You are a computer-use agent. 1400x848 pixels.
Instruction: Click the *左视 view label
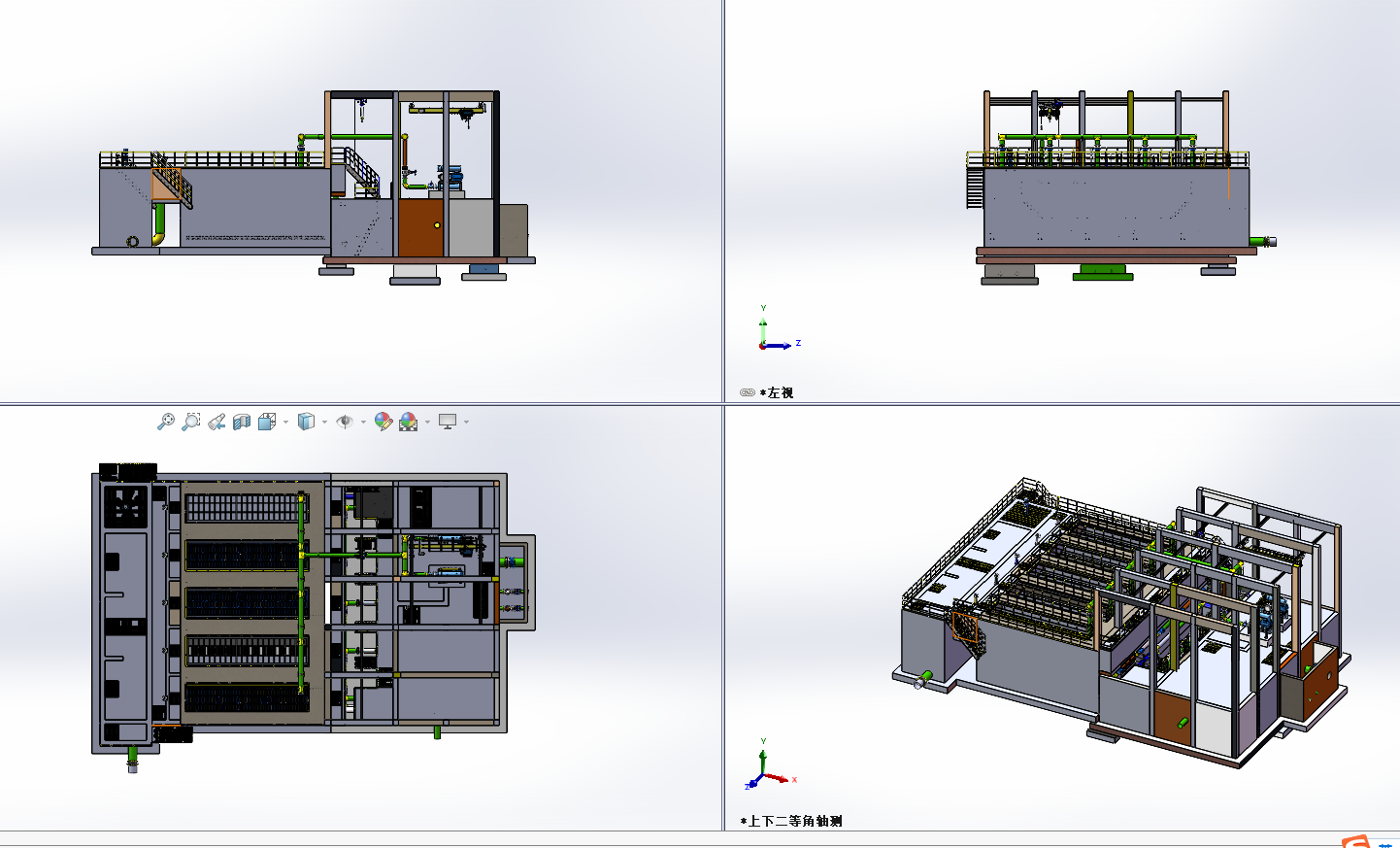777,392
